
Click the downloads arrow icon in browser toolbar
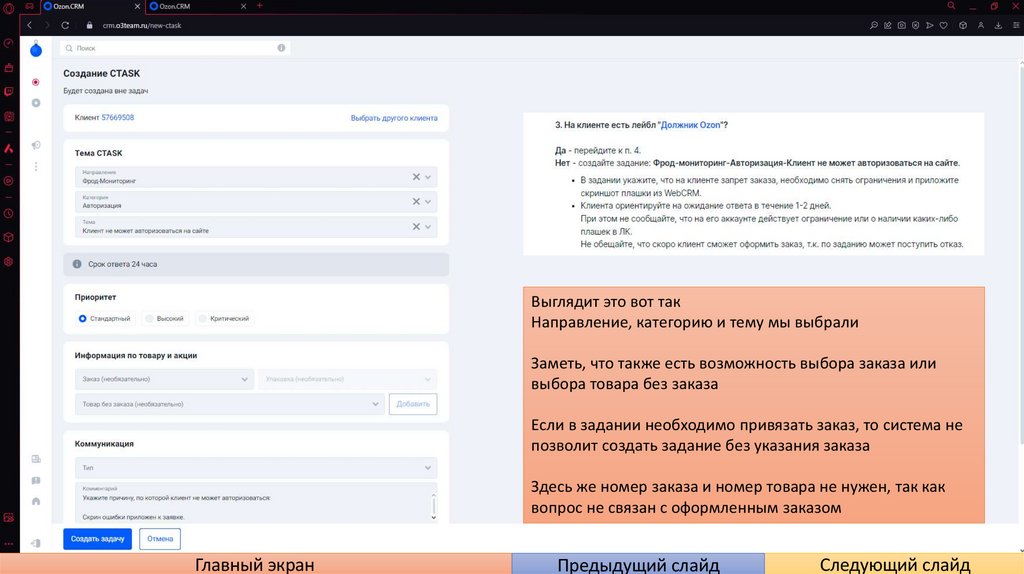(998, 25)
